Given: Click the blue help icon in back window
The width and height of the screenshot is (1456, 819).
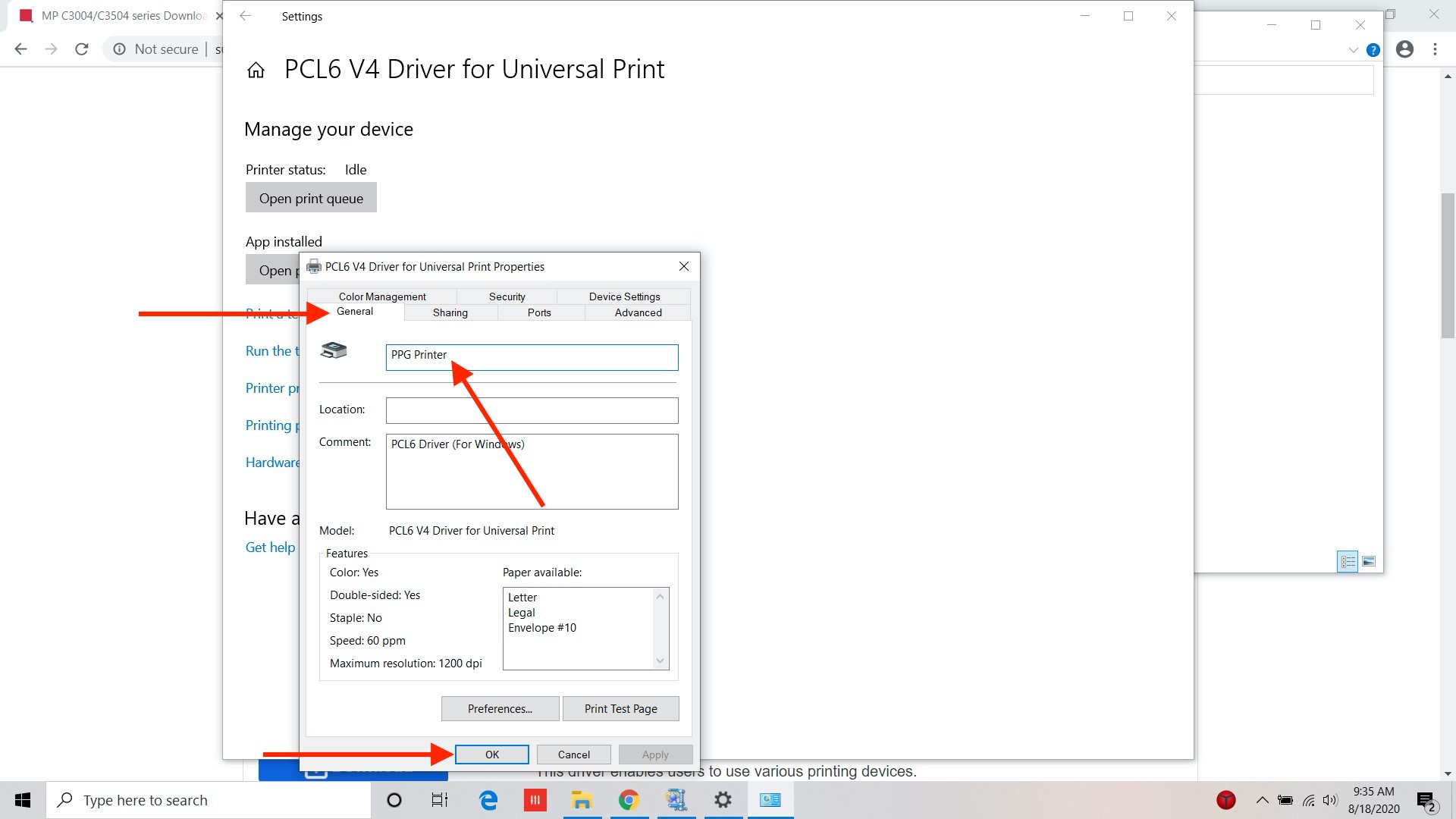Looking at the screenshot, I should (1373, 50).
